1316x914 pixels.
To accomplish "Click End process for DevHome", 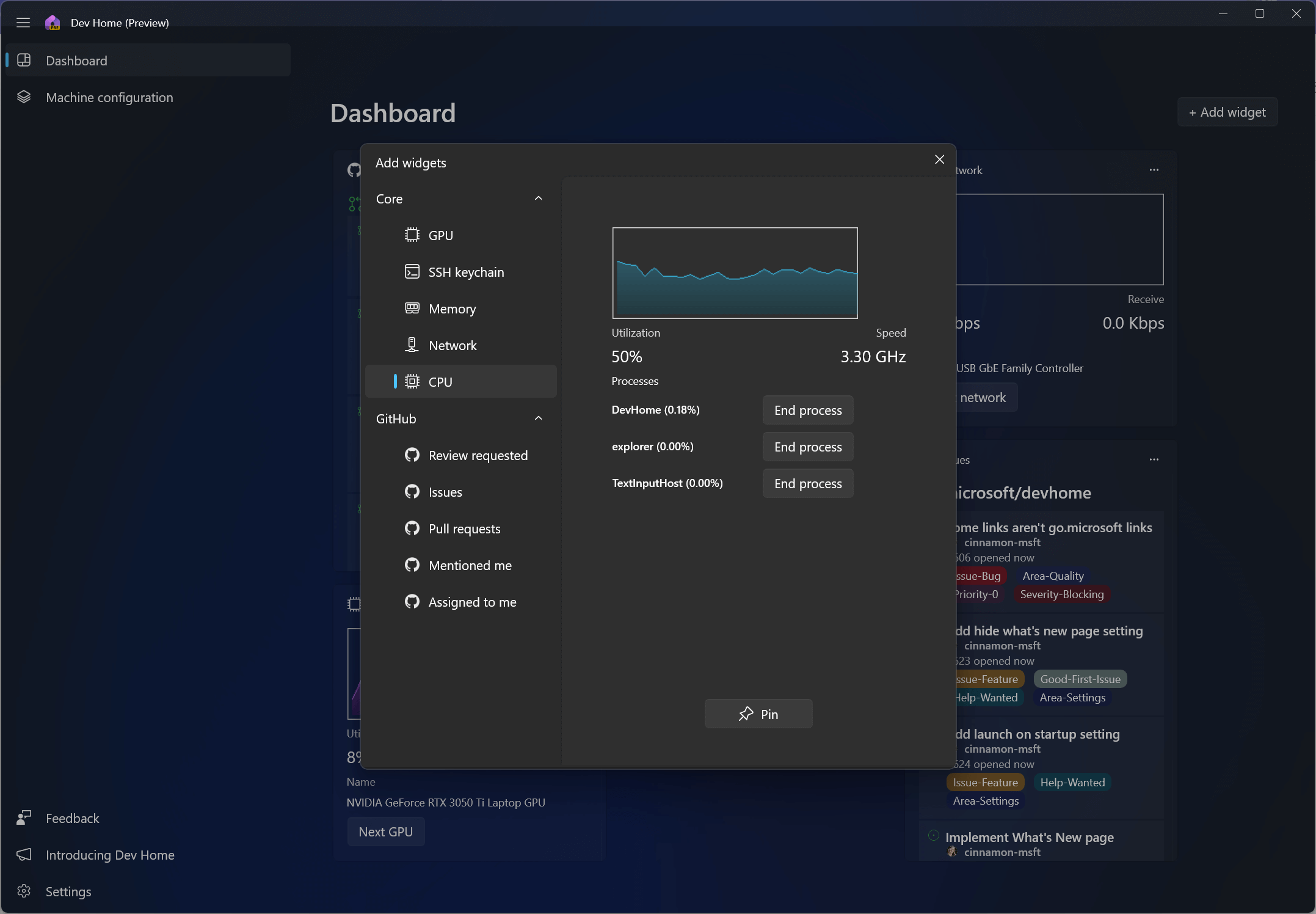I will pos(808,410).
